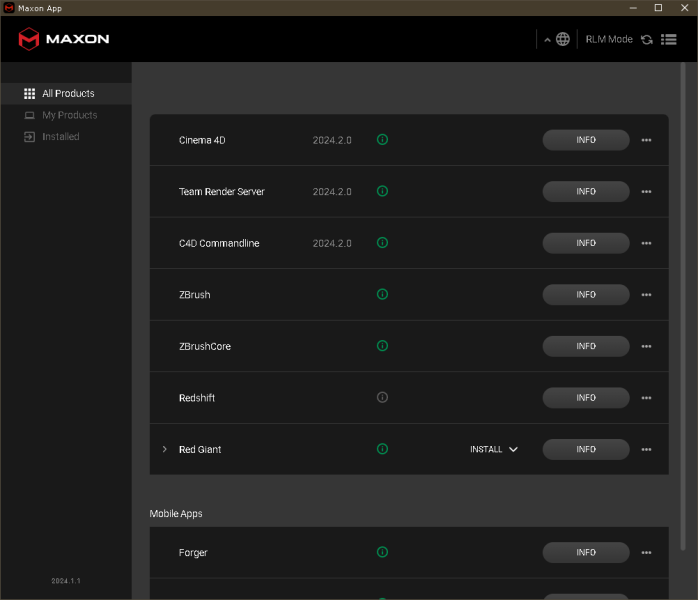
Task: Click green status icon for Red Giant
Action: click(382, 449)
